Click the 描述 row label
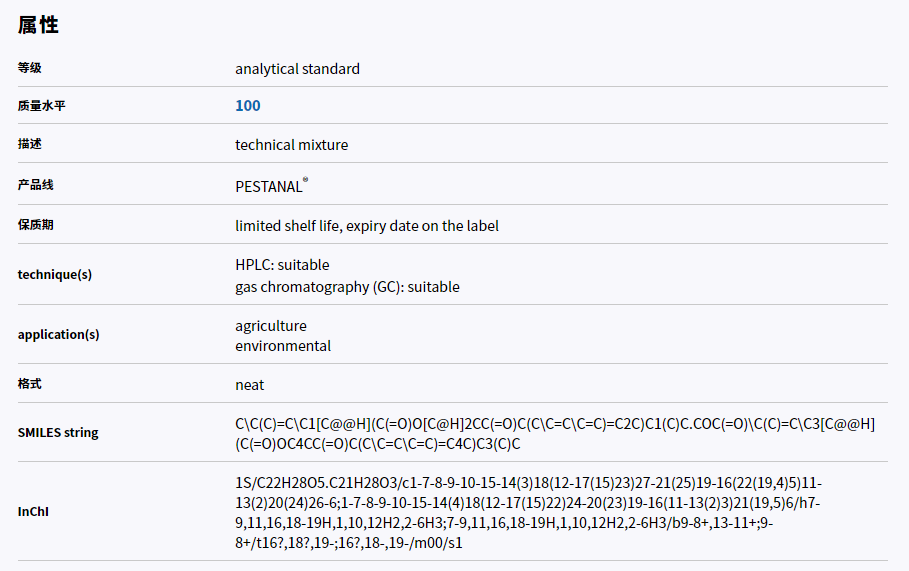Screen dimensions: 909x571 tap(30, 144)
